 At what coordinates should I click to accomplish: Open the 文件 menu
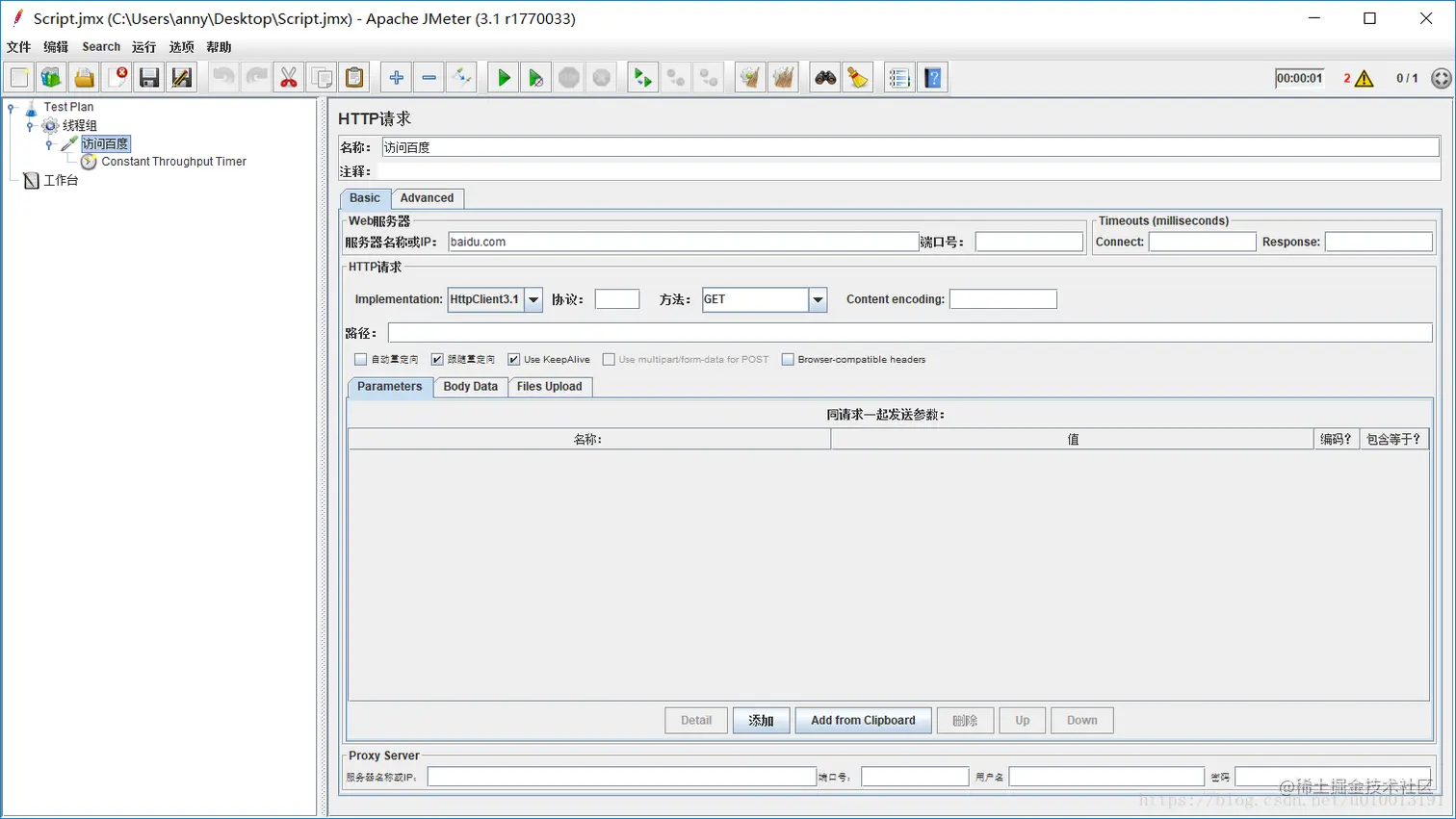point(19,47)
